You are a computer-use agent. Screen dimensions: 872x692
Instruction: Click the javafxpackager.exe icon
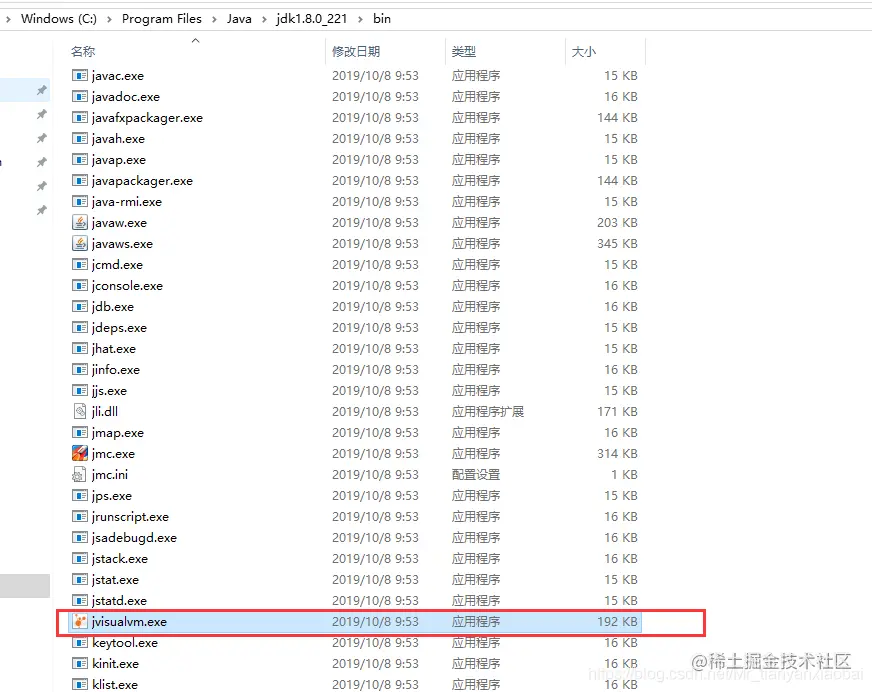tap(80, 117)
